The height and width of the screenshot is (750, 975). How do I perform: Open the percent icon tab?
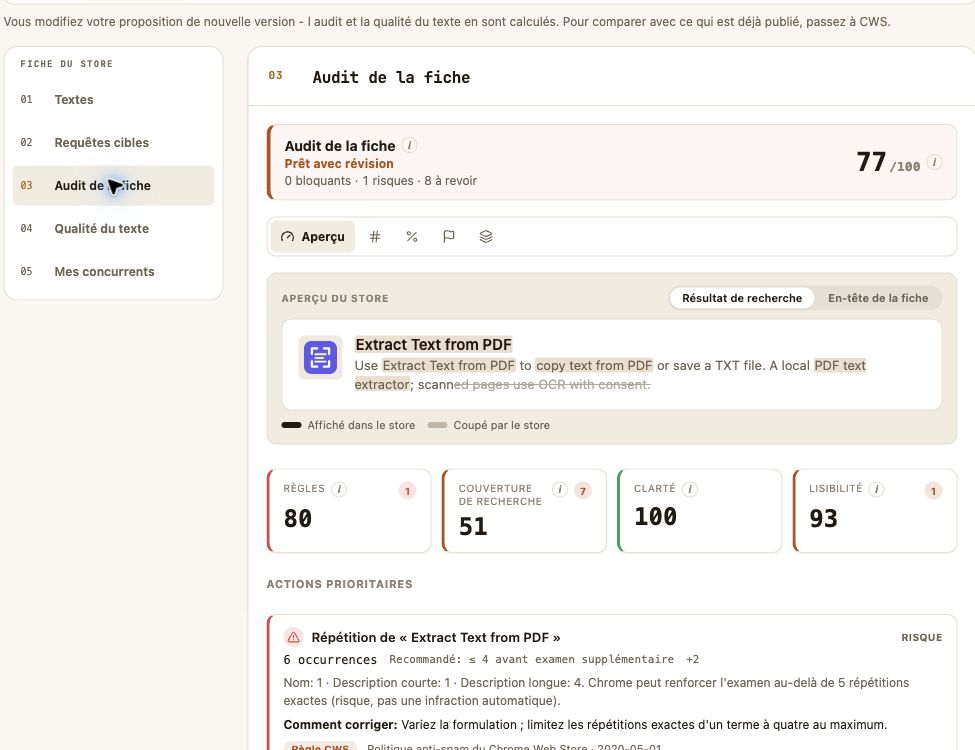coord(412,236)
